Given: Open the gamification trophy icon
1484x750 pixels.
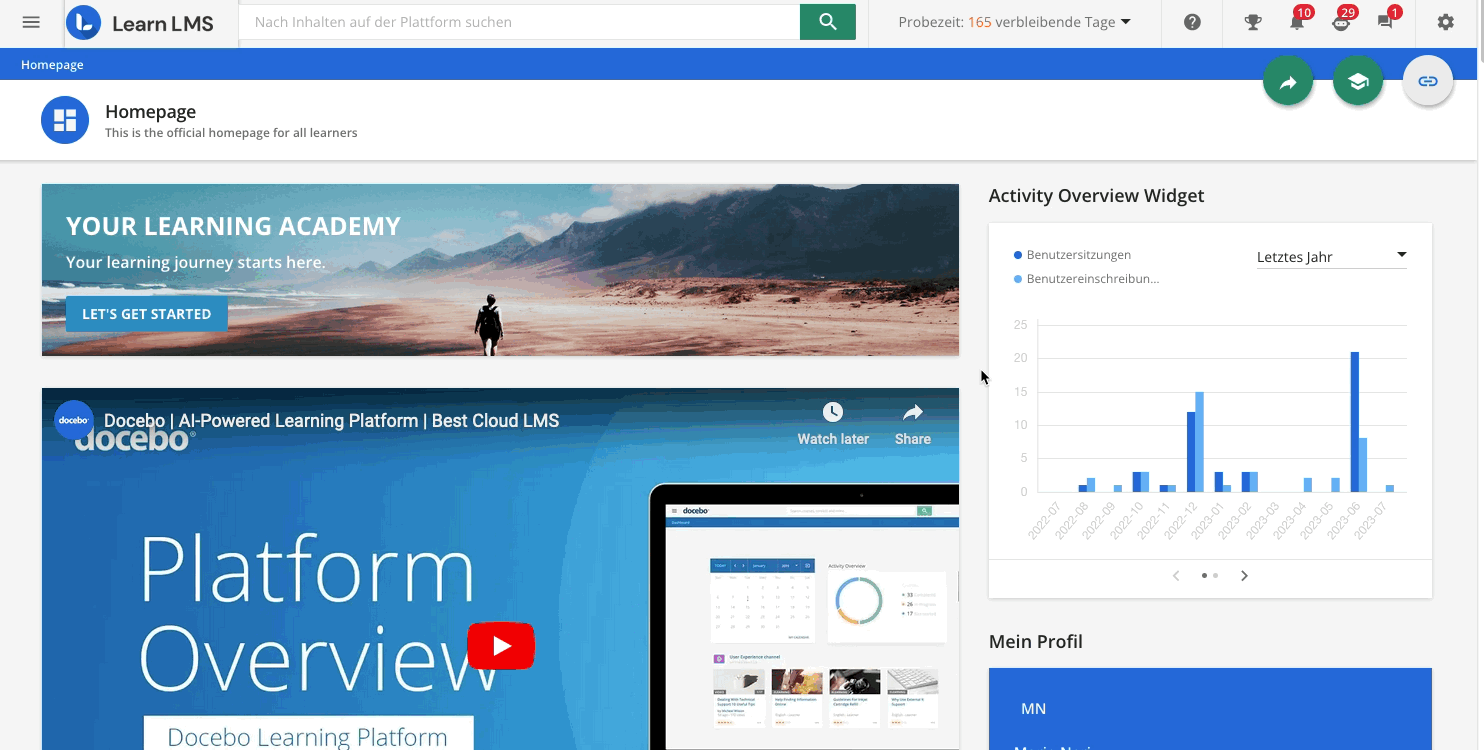Looking at the screenshot, I should pyautogui.click(x=1252, y=22).
